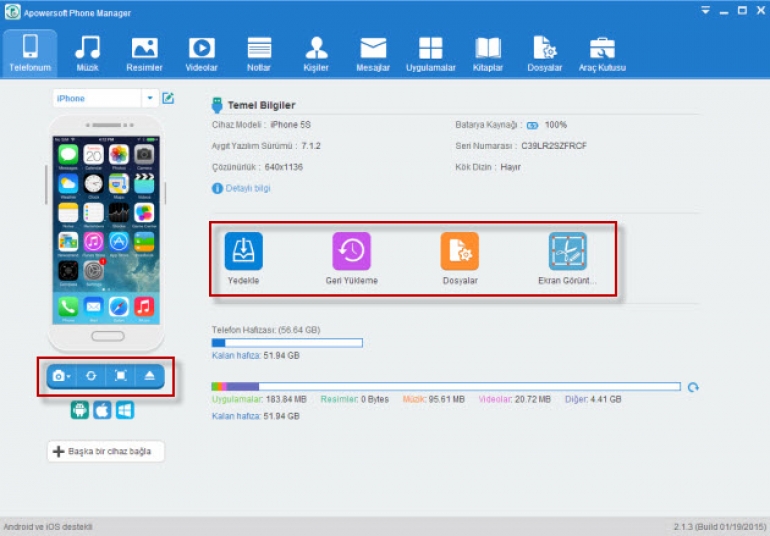This screenshot has height=536, width=770.
Task: Click serial number C39LR2SZFRCF
Action: 554,146
